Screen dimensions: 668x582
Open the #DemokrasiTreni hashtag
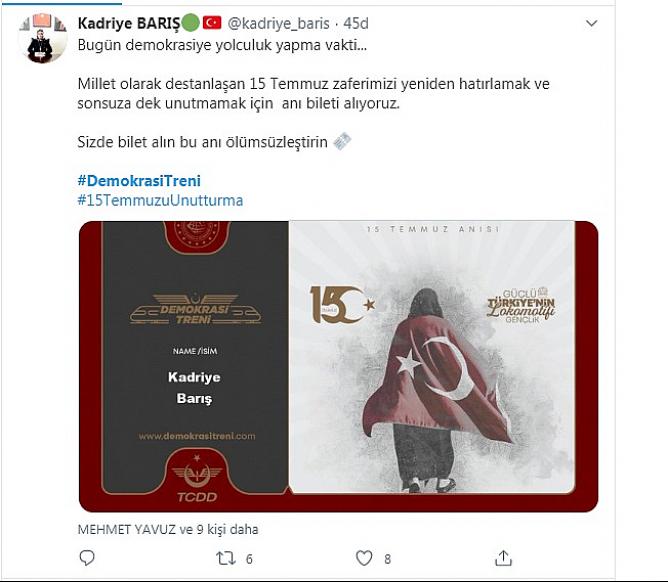139,181
